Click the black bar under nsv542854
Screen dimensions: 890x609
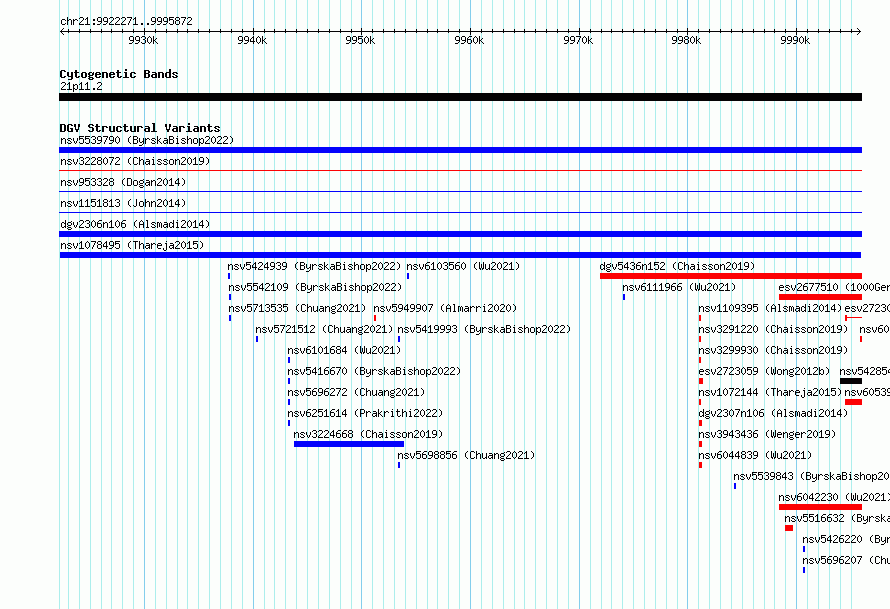(851, 381)
